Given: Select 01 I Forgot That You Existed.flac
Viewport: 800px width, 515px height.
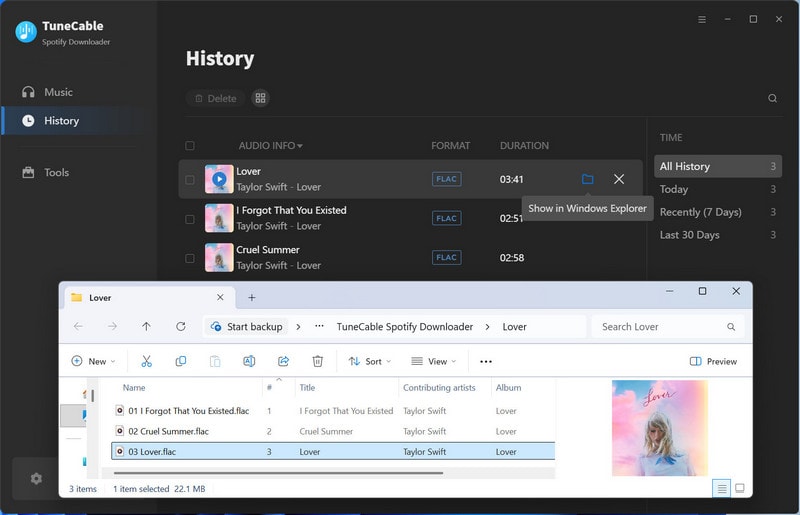Looking at the screenshot, I should [333, 411].
